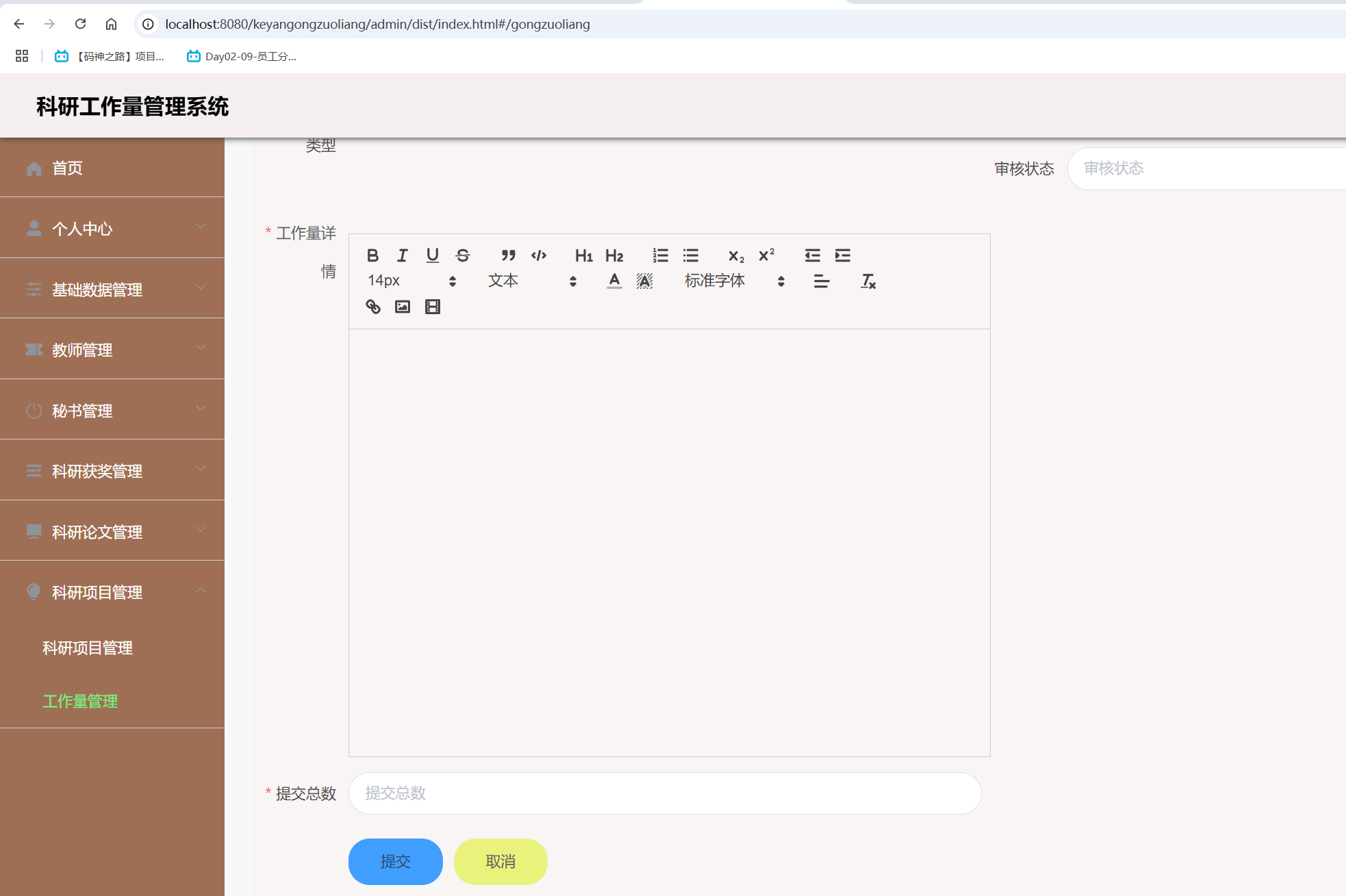The height and width of the screenshot is (896, 1346).
Task: Toggle strikethrough formatting
Action: tap(463, 255)
